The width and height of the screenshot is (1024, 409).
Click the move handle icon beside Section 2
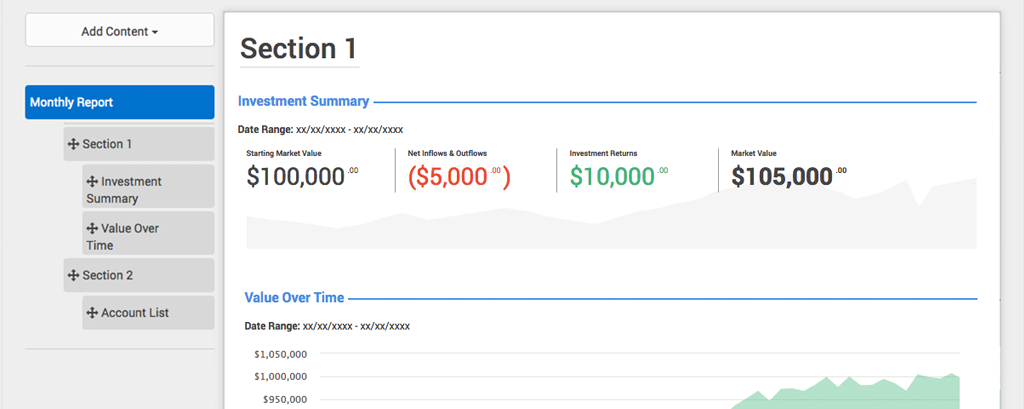click(x=73, y=275)
